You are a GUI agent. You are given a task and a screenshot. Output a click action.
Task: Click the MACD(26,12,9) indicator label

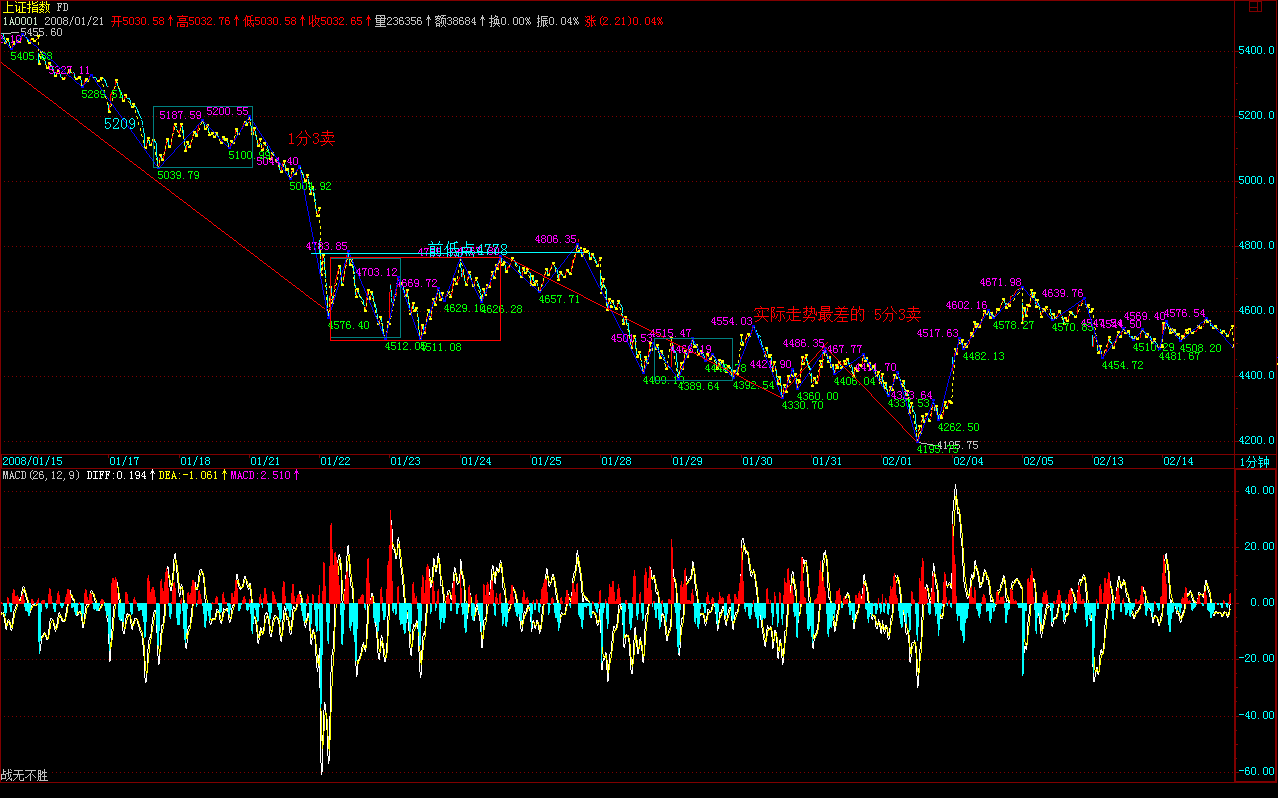(41, 475)
